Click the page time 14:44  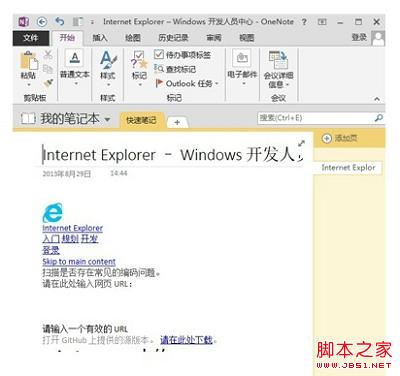click(x=119, y=173)
